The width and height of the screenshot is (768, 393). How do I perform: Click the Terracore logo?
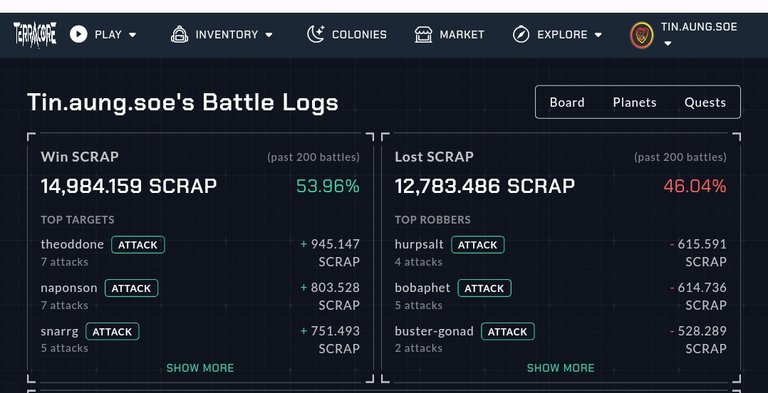point(34,34)
